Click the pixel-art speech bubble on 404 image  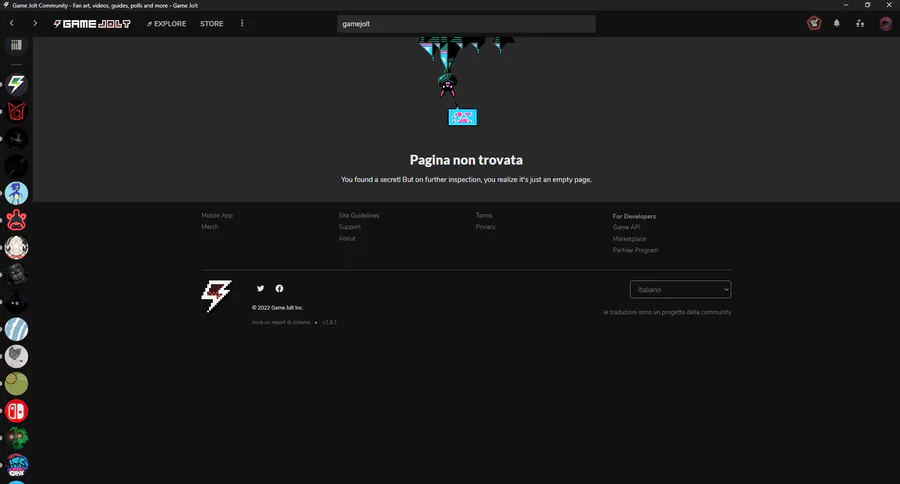(x=463, y=117)
